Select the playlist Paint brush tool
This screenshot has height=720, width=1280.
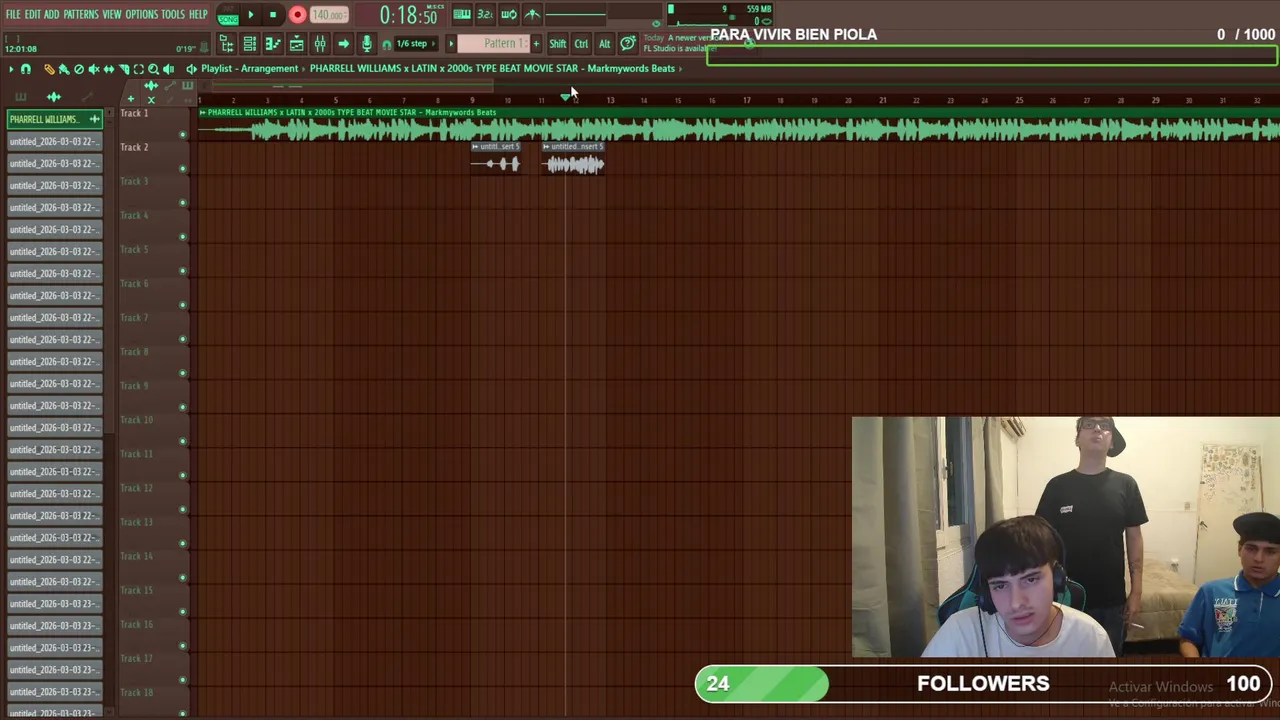pos(64,69)
